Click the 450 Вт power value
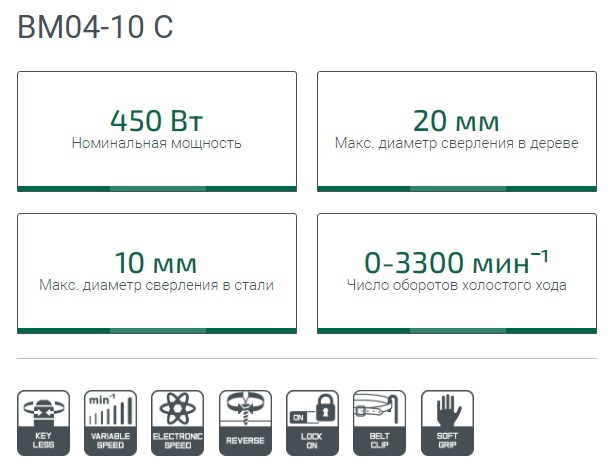Screen dimensions: 613x469 click(157, 122)
